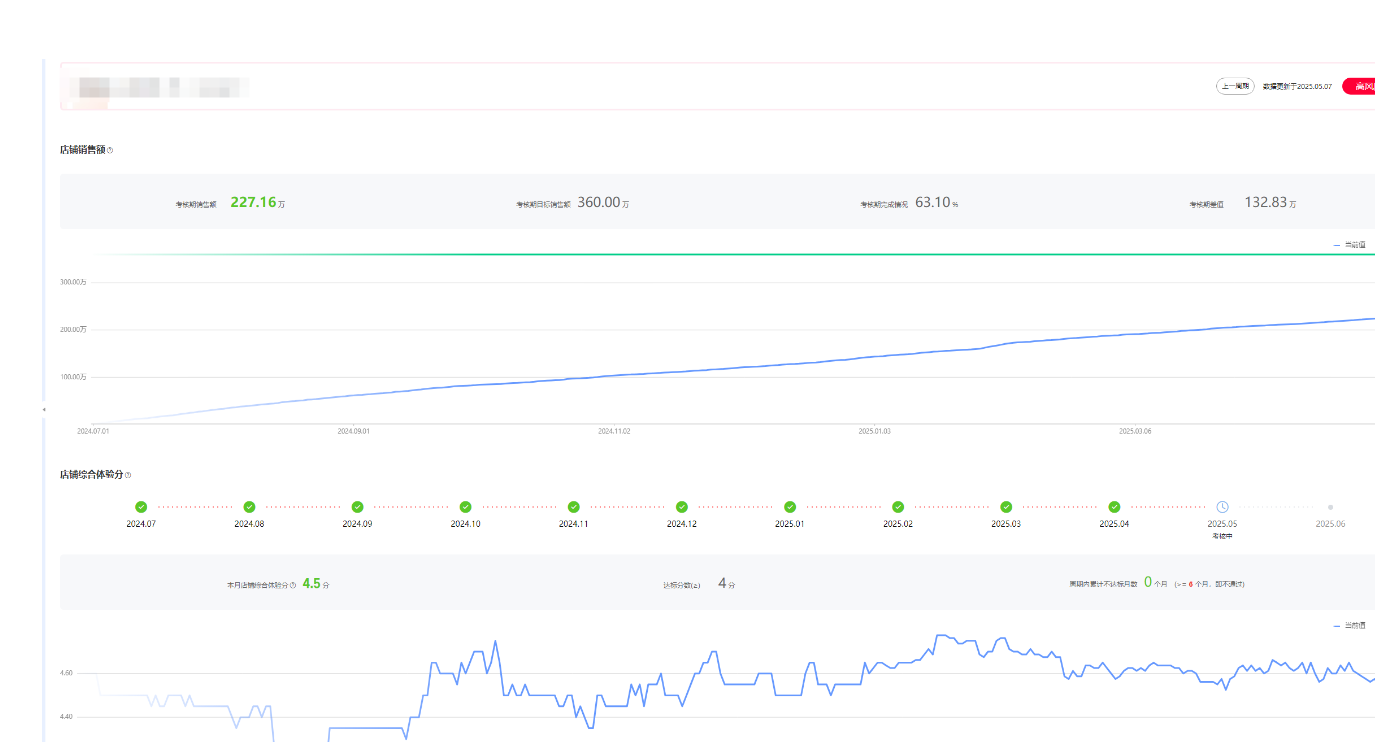Click the 上一周期 button
Image resolution: width=1389 pixels, height=756 pixels.
[1235, 87]
